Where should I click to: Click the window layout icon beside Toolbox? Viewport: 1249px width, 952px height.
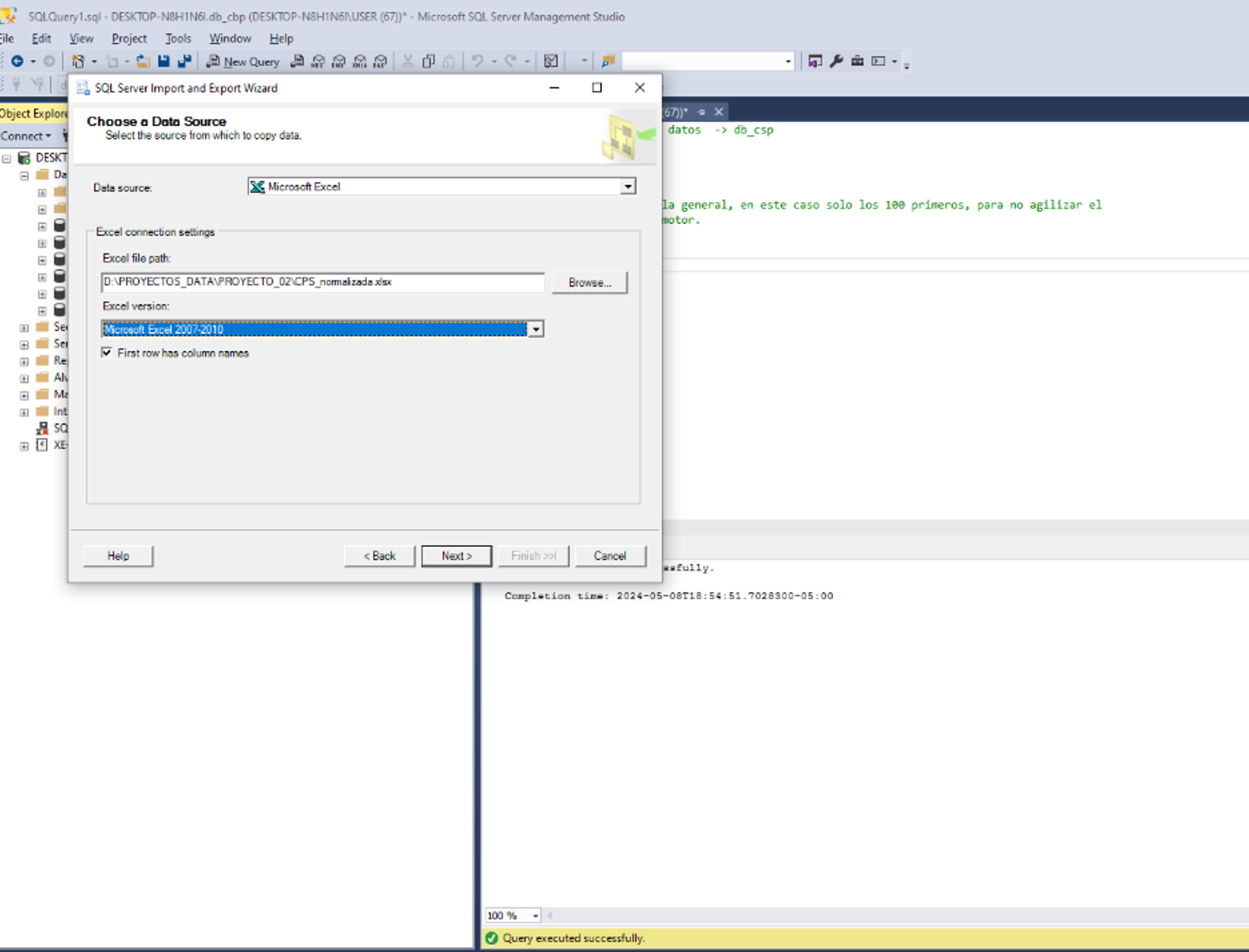click(879, 61)
